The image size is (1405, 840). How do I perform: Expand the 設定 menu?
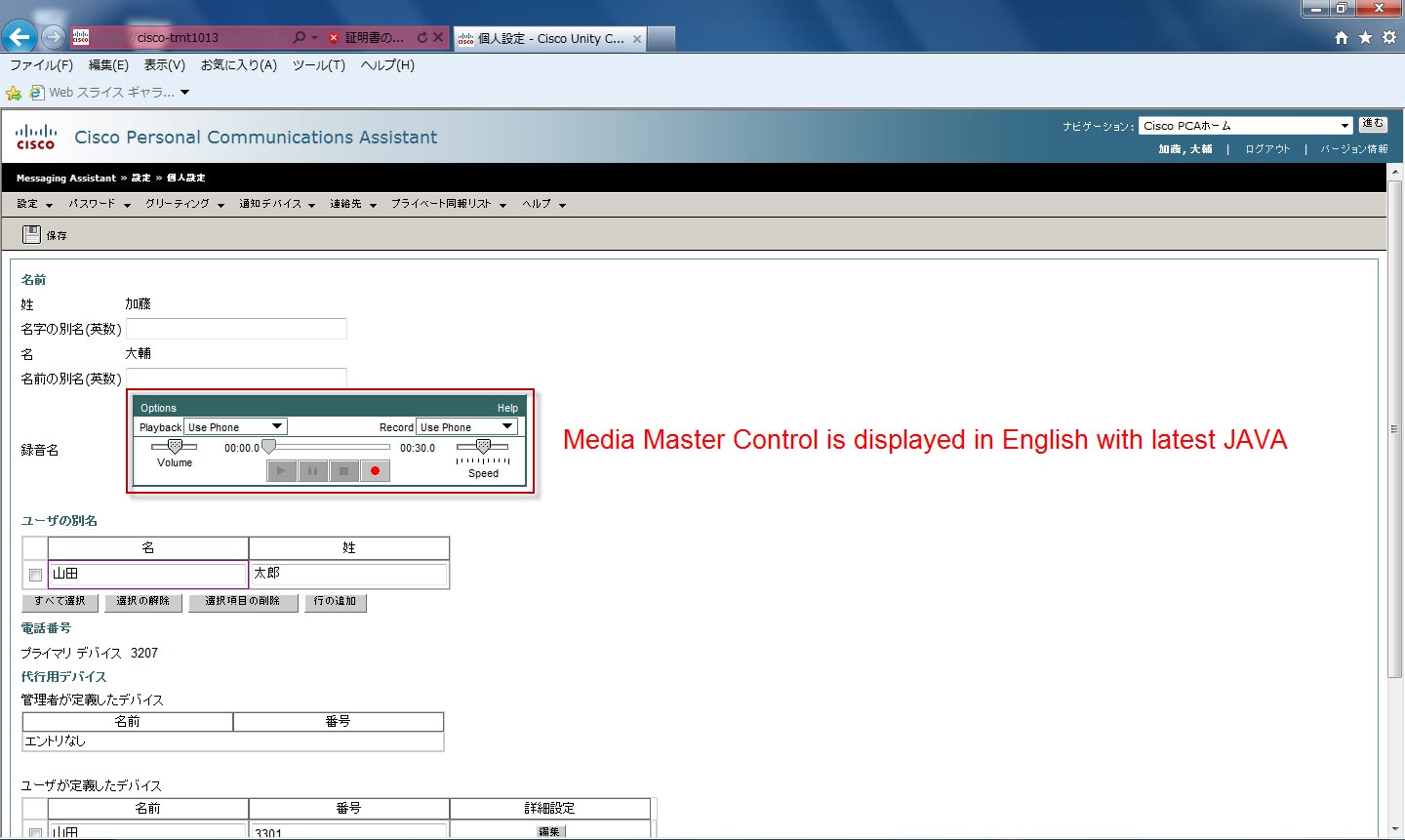pos(34,204)
